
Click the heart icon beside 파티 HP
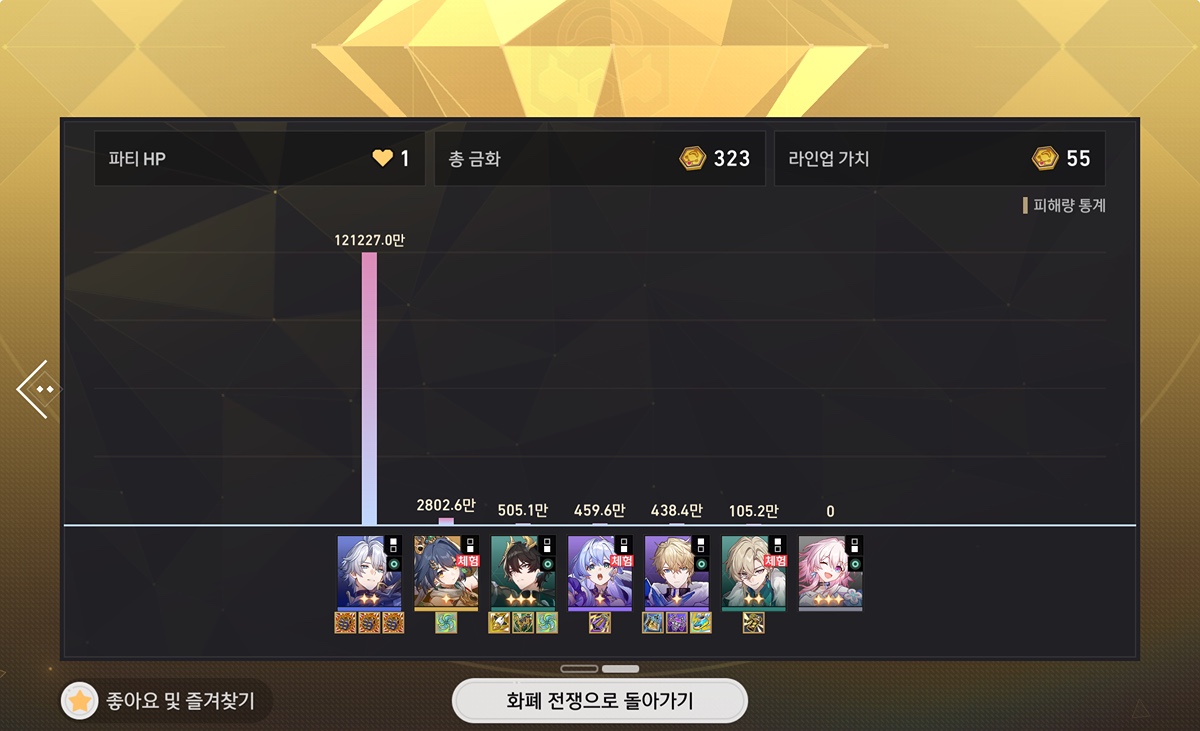382,158
